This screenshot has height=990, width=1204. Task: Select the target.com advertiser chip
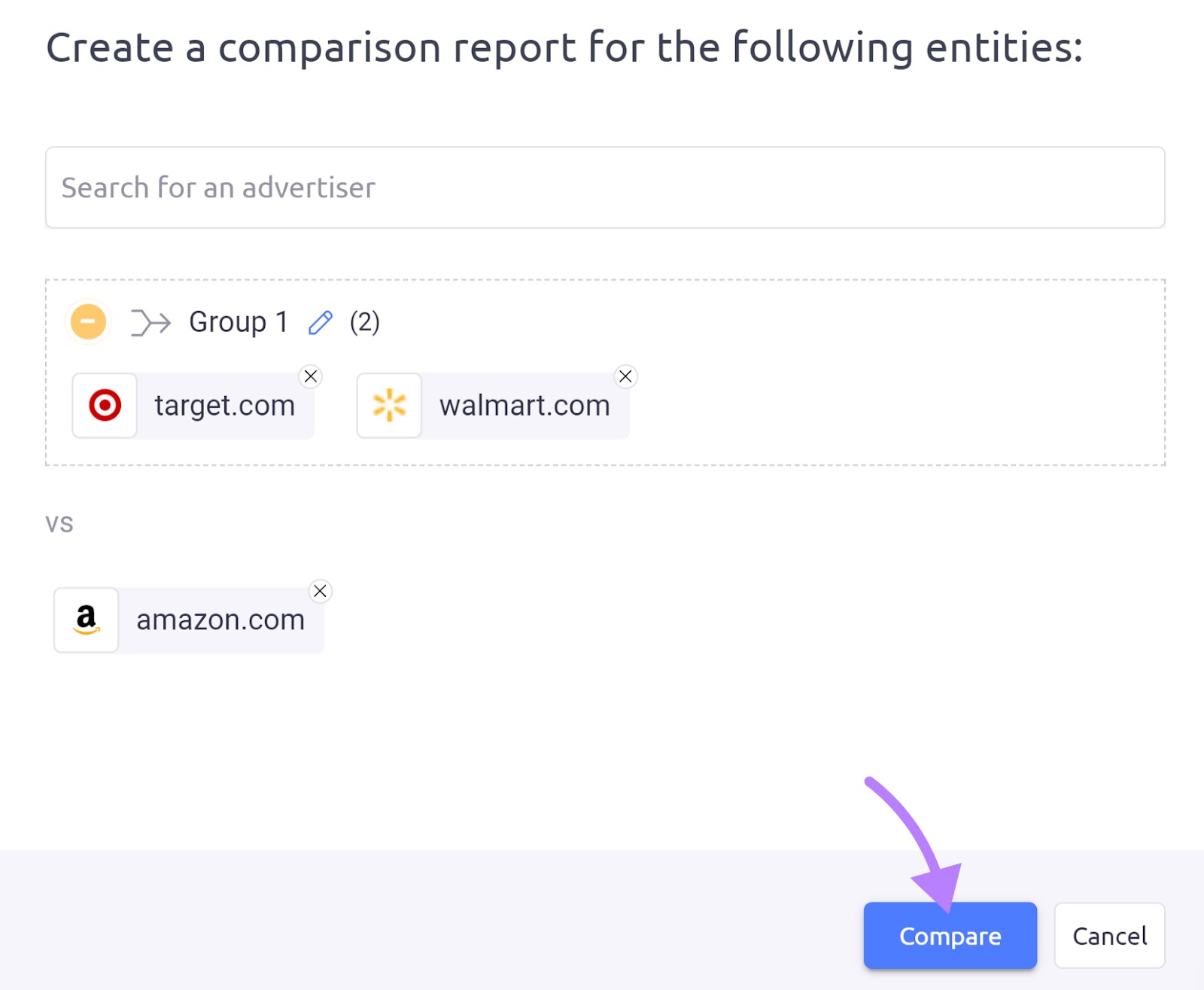[x=223, y=405]
